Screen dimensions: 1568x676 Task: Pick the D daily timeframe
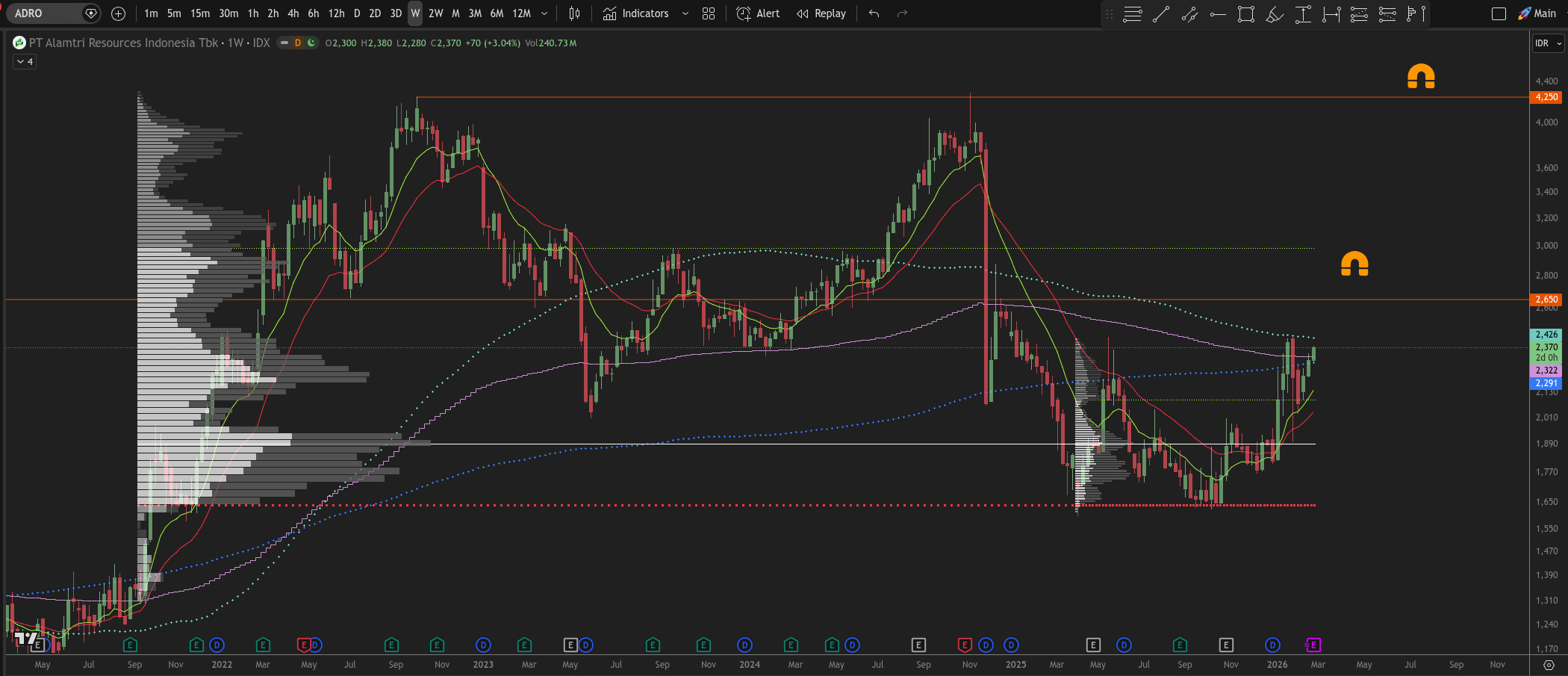click(x=357, y=13)
